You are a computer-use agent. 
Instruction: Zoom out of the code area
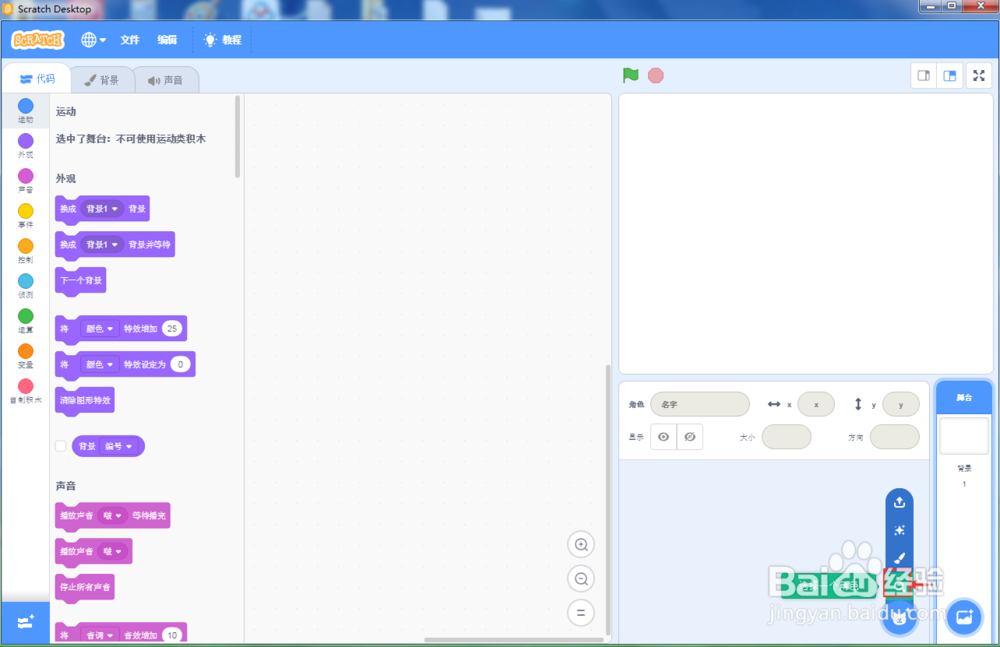click(x=581, y=578)
